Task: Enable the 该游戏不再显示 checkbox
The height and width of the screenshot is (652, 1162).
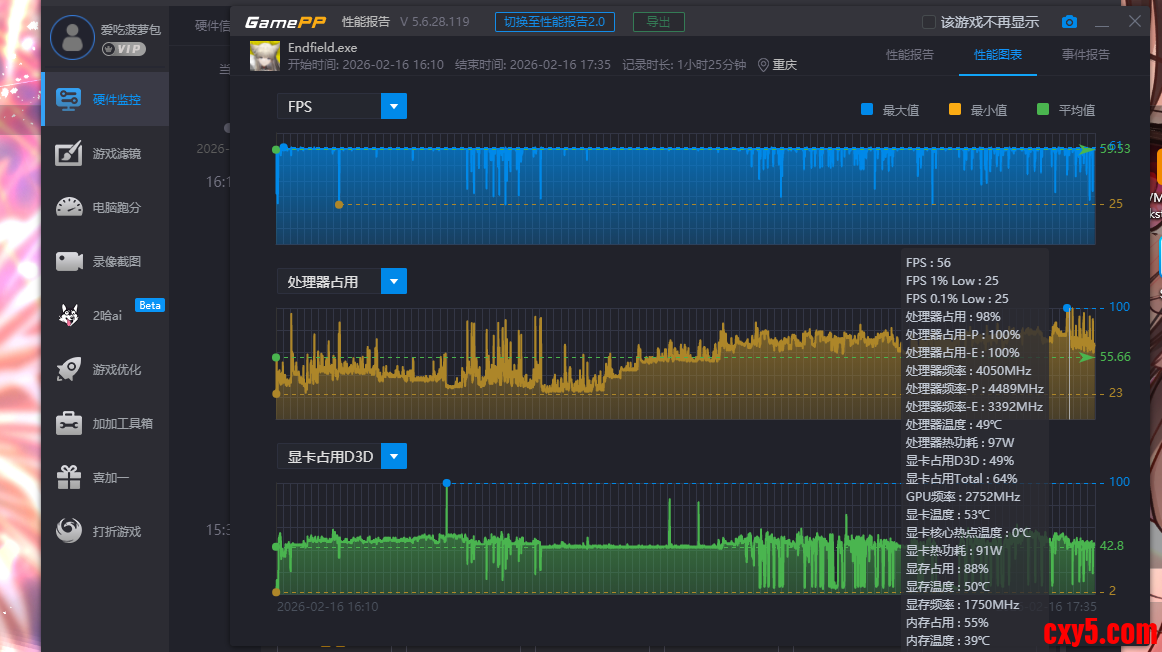Action: (x=929, y=22)
